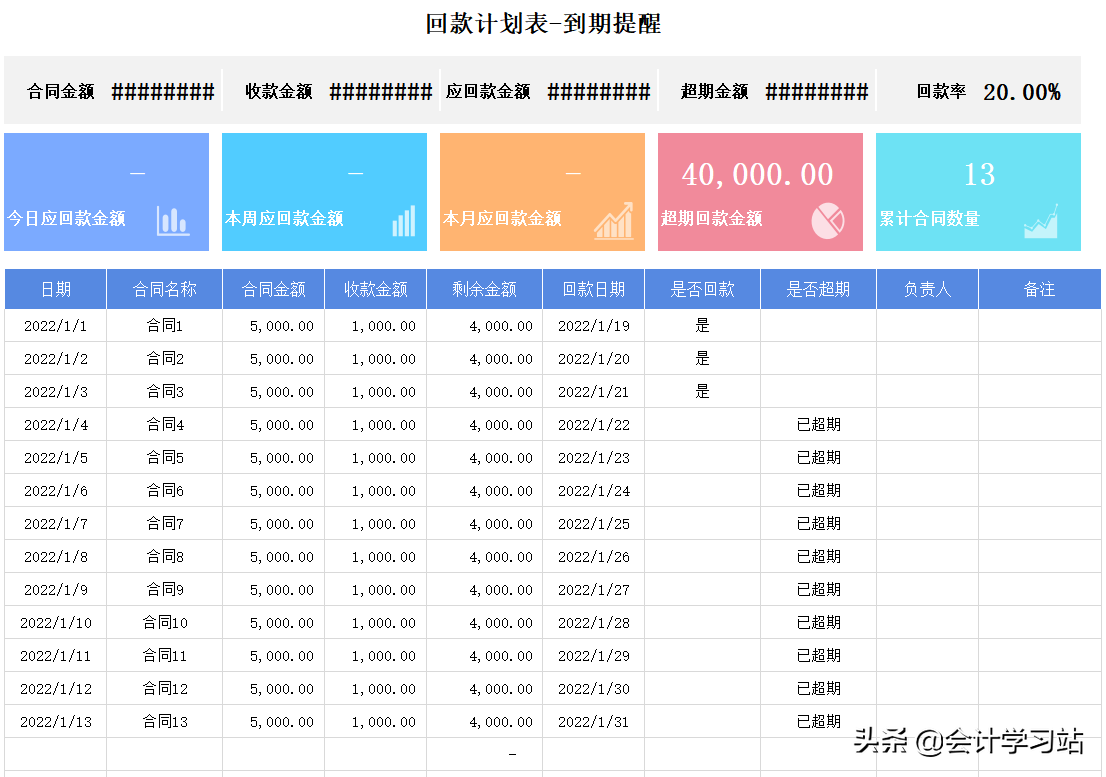1106x777 pixels.
Task: Select the 合同6 name cell
Action: click(x=164, y=491)
